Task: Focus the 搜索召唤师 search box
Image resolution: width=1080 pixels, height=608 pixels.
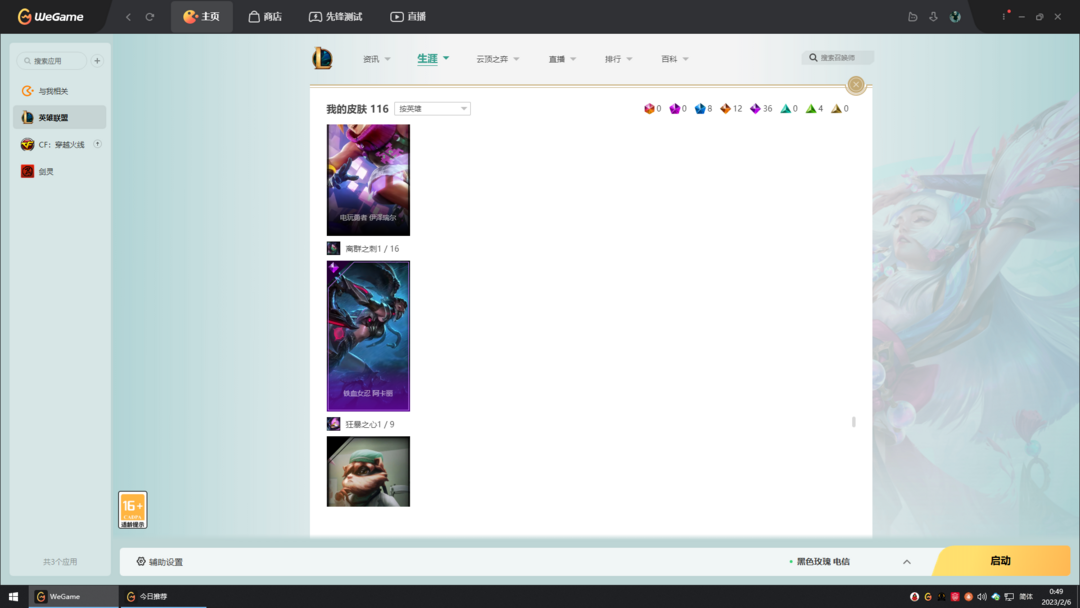Action: [x=838, y=58]
